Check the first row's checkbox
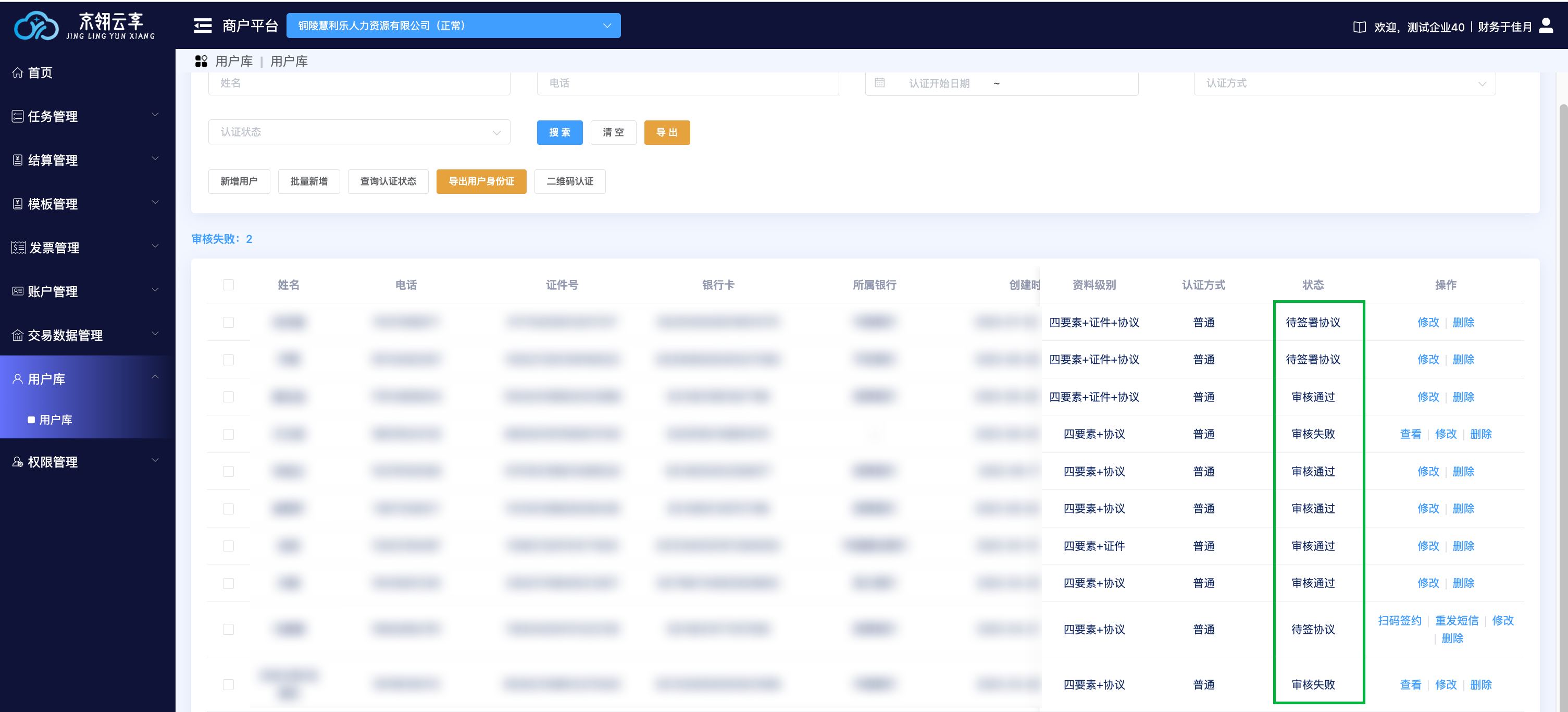This screenshot has width=1568, height=712. [x=228, y=322]
